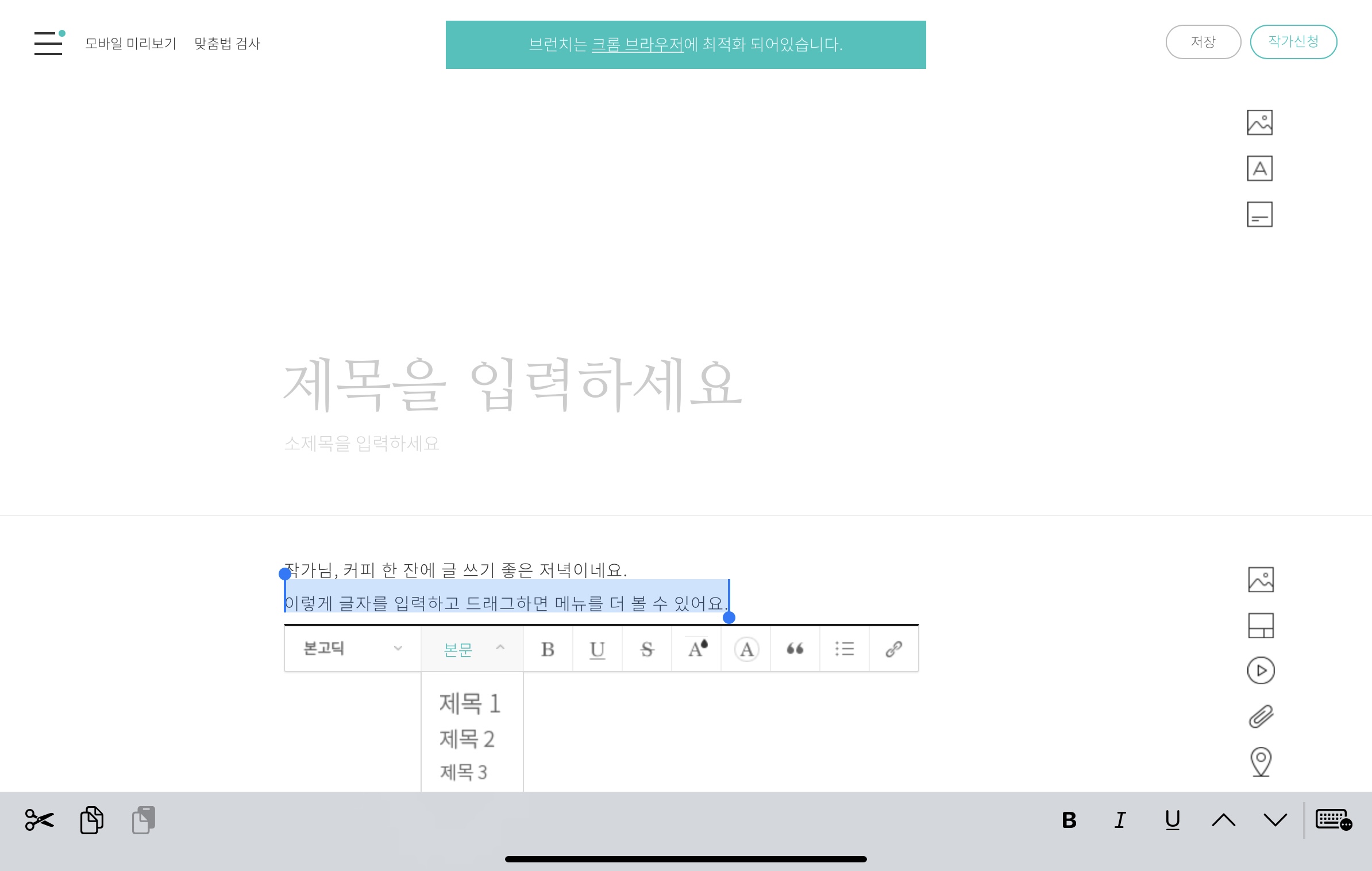This screenshot has width=1372, height=871.
Task: Toggle strikethrough 'S' formatting
Action: click(x=647, y=649)
